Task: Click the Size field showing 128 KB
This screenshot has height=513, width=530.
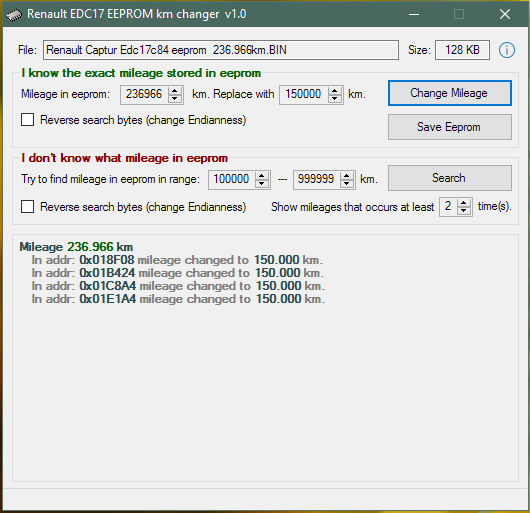Action: (x=462, y=50)
